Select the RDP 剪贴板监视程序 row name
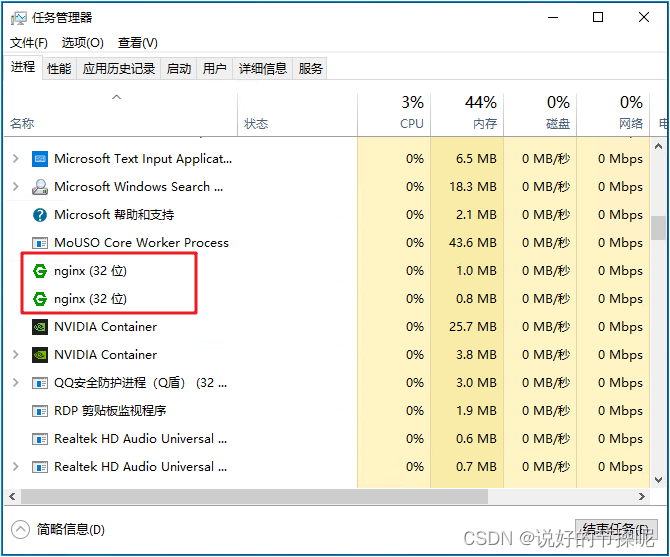The image size is (670, 557). [110, 411]
